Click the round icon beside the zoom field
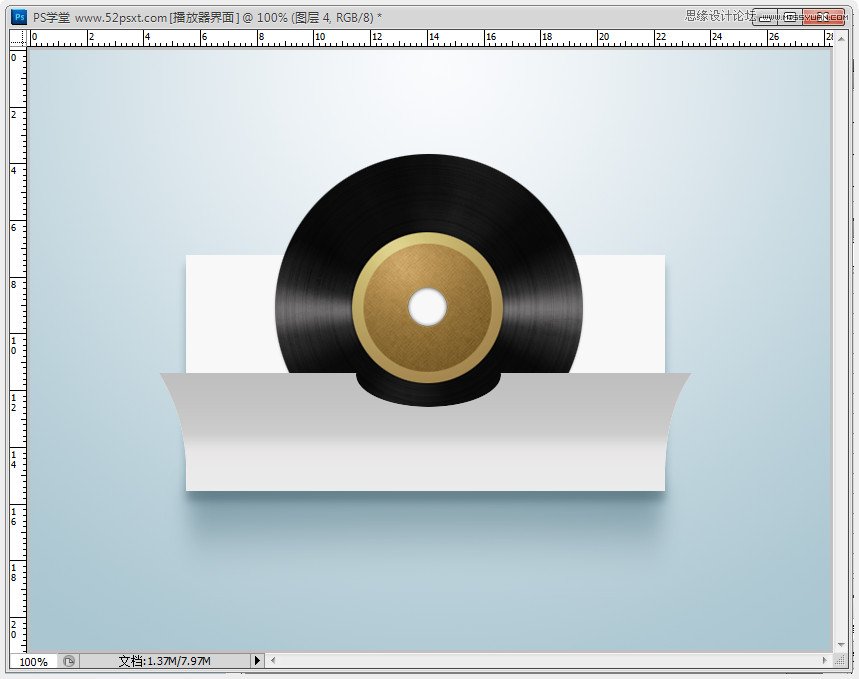The width and height of the screenshot is (859, 679). pos(69,661)
